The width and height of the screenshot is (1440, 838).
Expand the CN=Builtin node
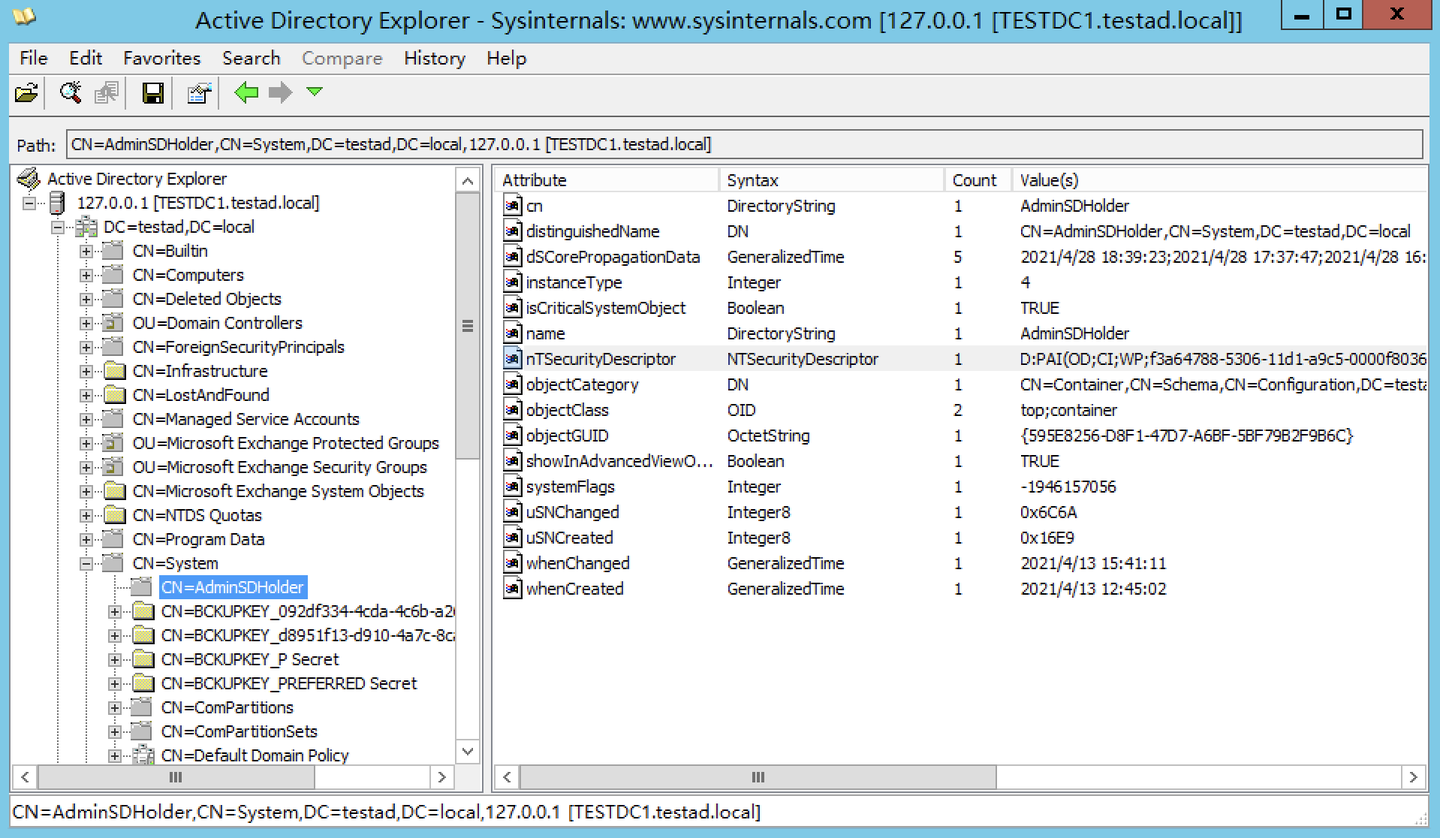pyautogui.click(x=87, y=251)
